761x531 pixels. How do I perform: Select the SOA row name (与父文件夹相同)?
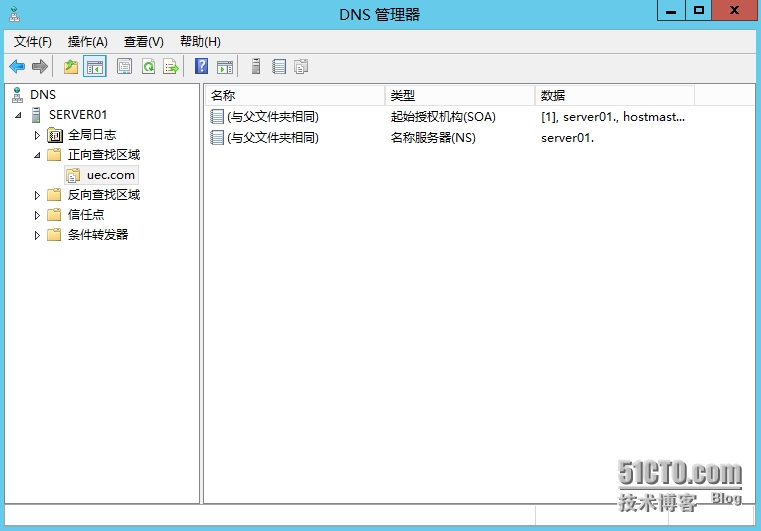(x=273, y=116)
